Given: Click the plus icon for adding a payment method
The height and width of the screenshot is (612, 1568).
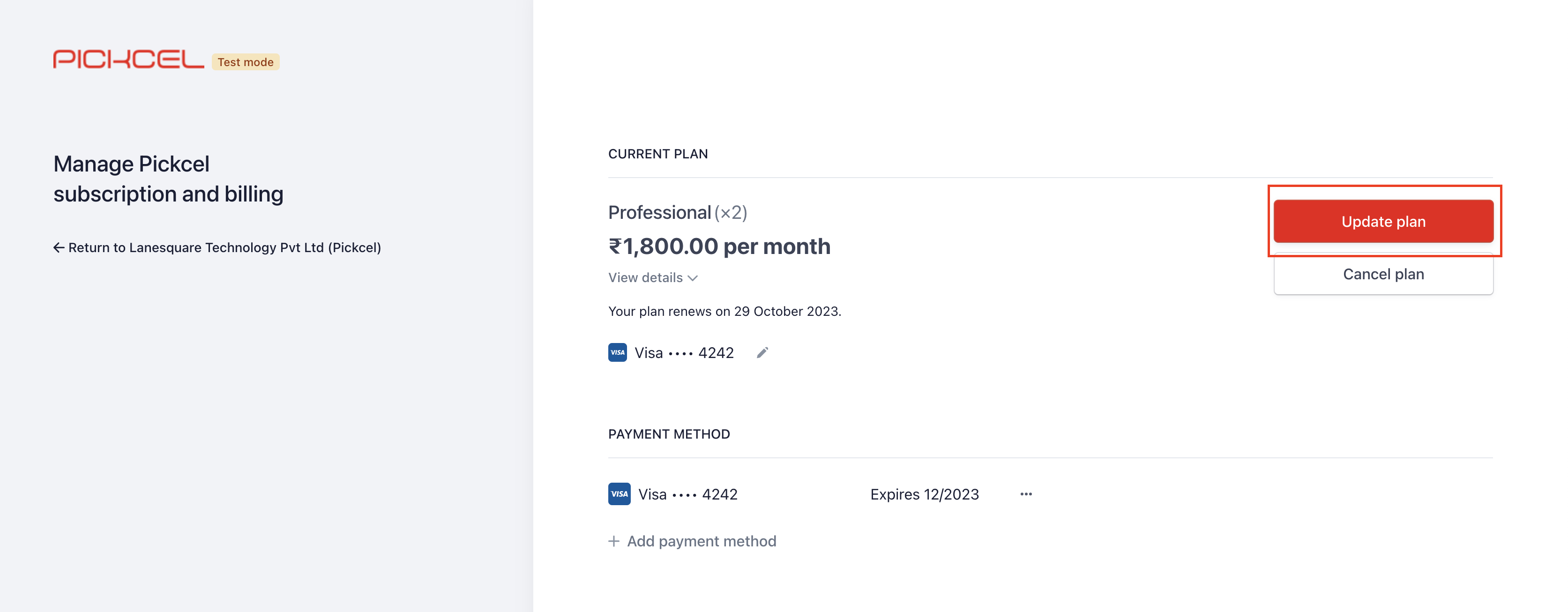Looking at the screenshot, I should coord(613,541).
